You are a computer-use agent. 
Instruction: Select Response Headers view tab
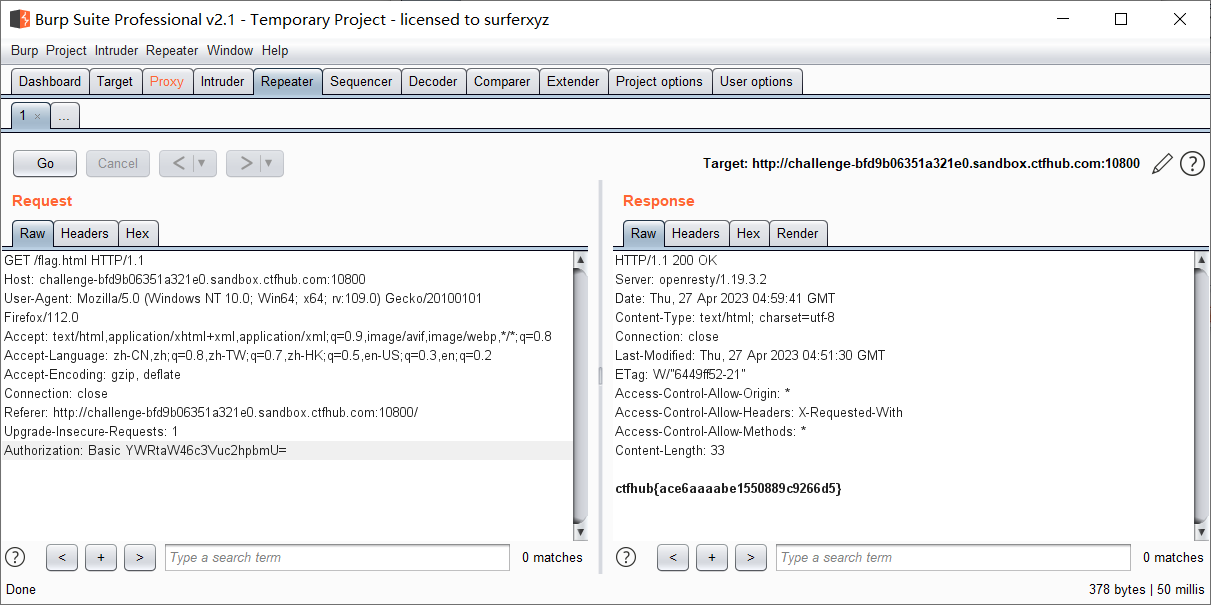(696, 233)
